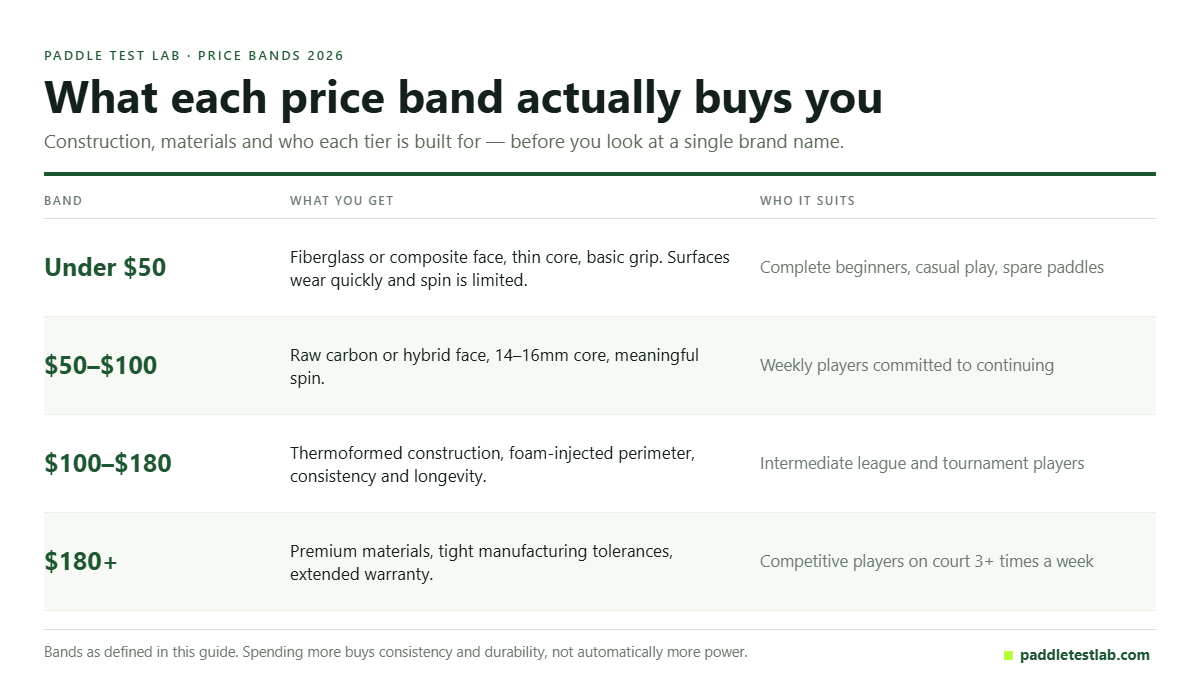
Task: Click the $50–$100 band label
Action: pos(101,365)
